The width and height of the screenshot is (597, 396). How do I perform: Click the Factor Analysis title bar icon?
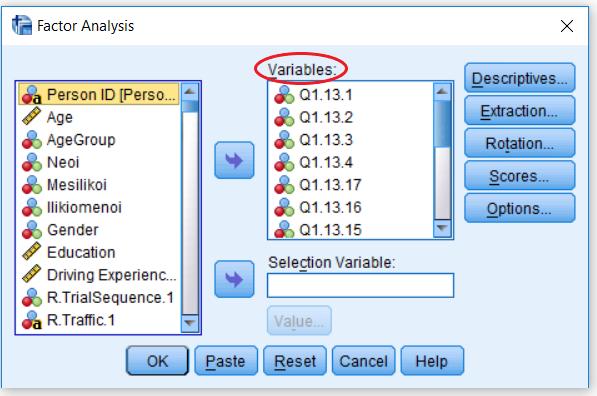point(22,26)
